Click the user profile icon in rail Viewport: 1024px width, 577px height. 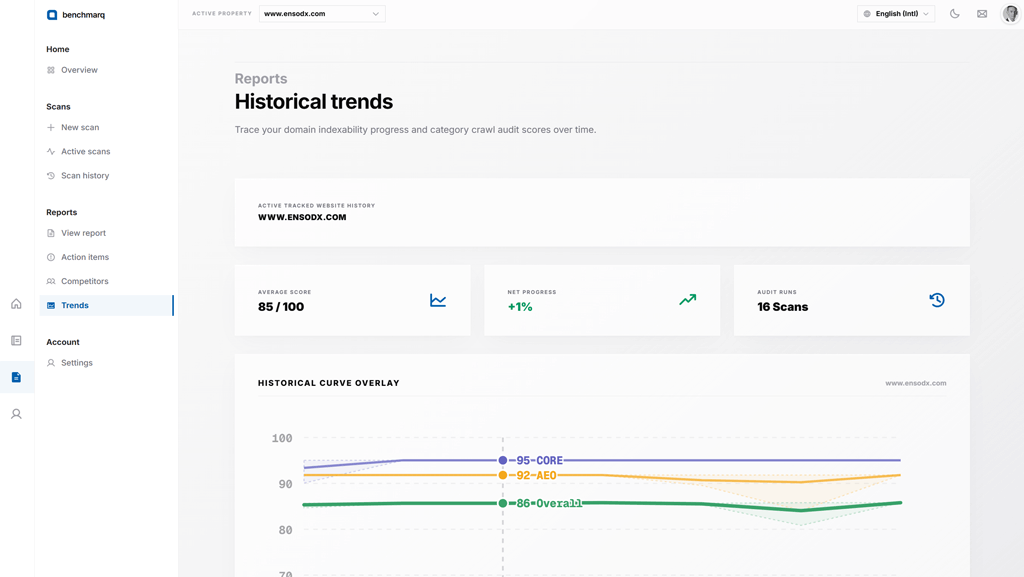click(16, 414)
